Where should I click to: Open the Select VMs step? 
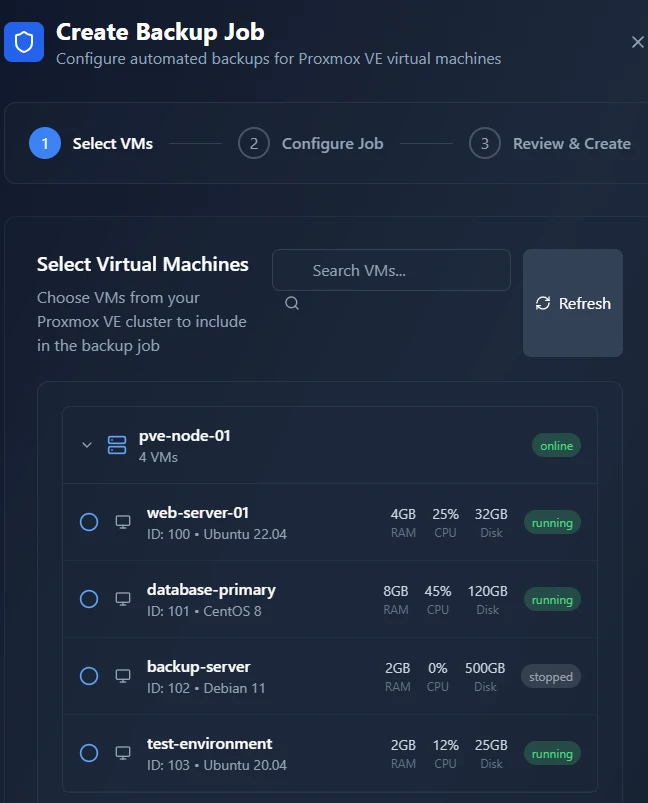91,143
